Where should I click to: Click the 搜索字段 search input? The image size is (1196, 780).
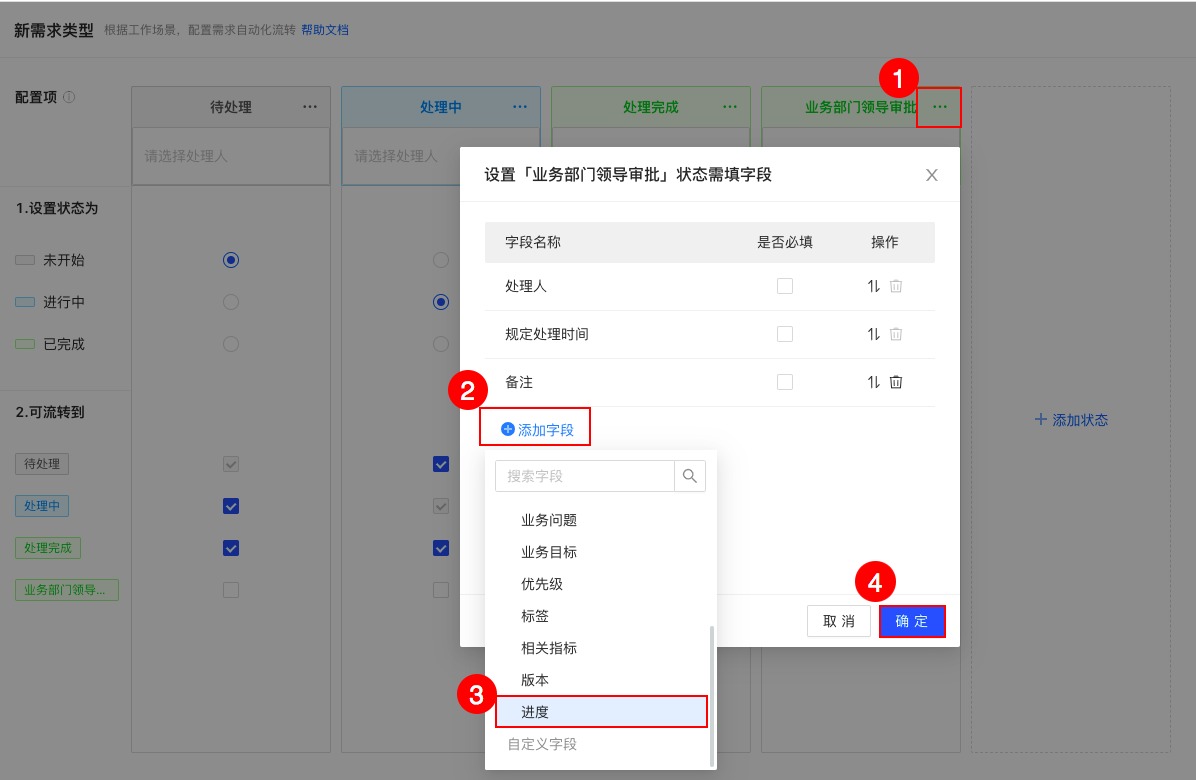point(585,476)
